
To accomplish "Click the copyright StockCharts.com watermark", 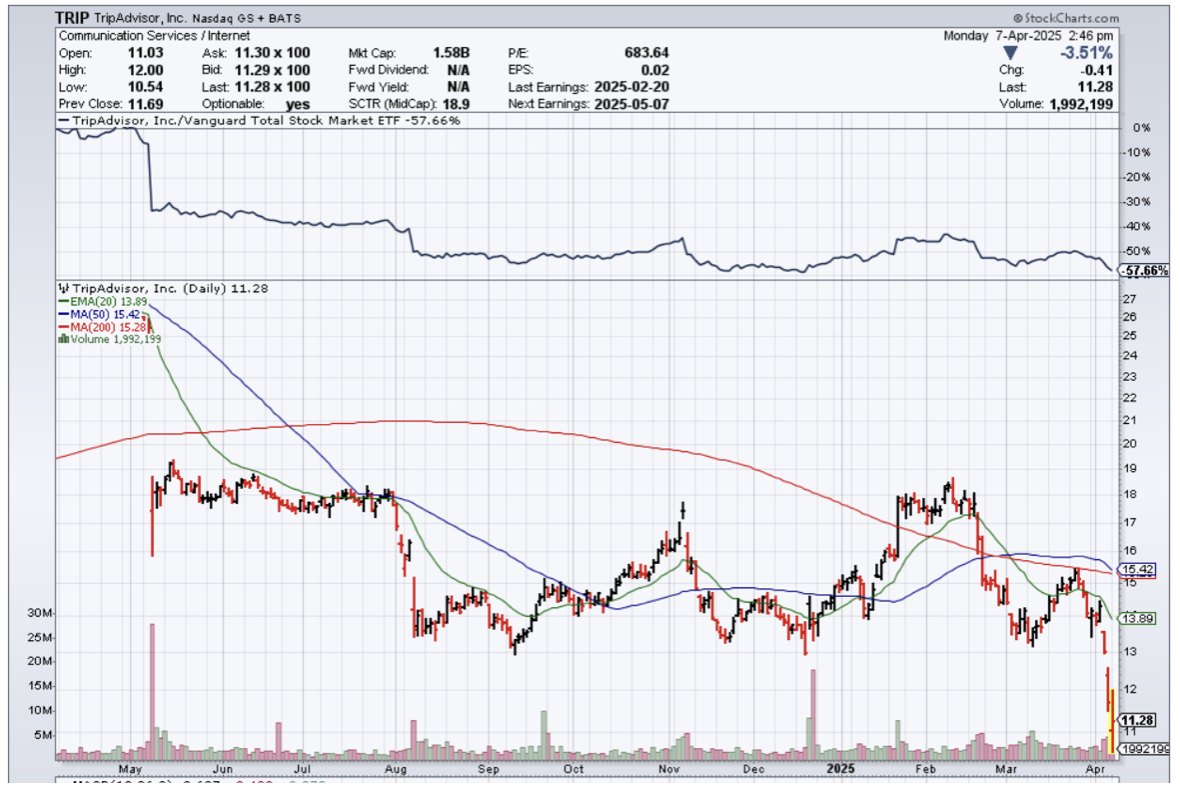I will (x=1066, y=18).
